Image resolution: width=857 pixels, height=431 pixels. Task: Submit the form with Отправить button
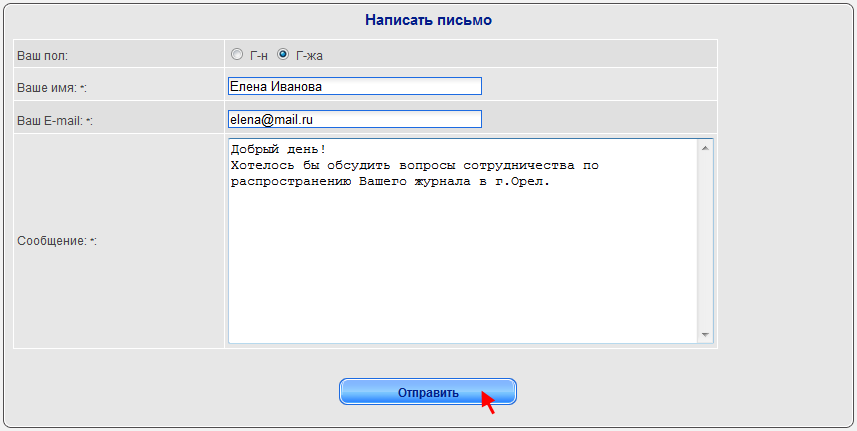click(x=428, y=392)
